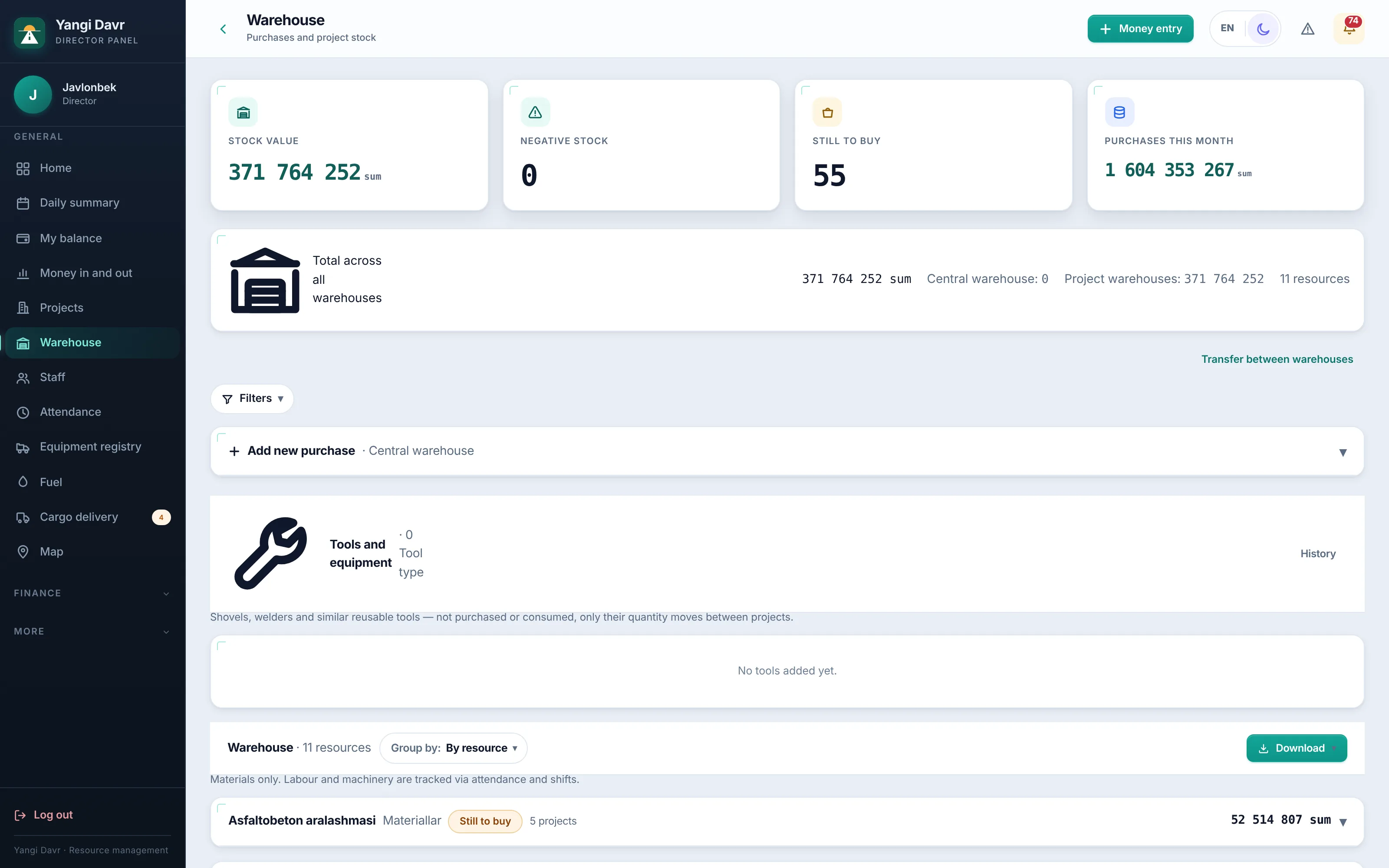Click the Stock Value warehouse icon
Screen dimensions: 1389x868
click(x=243, y=112)
